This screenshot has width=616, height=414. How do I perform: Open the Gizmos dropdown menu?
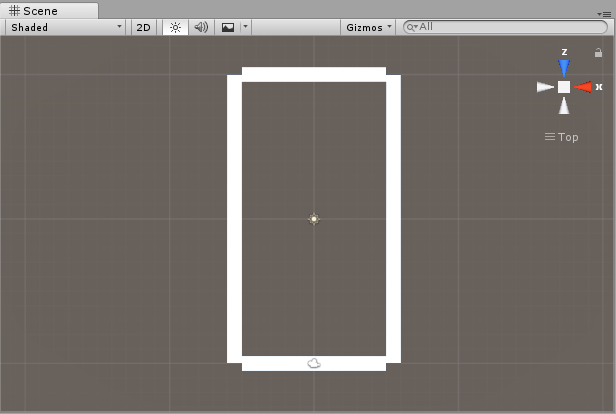tap(368, 27)
